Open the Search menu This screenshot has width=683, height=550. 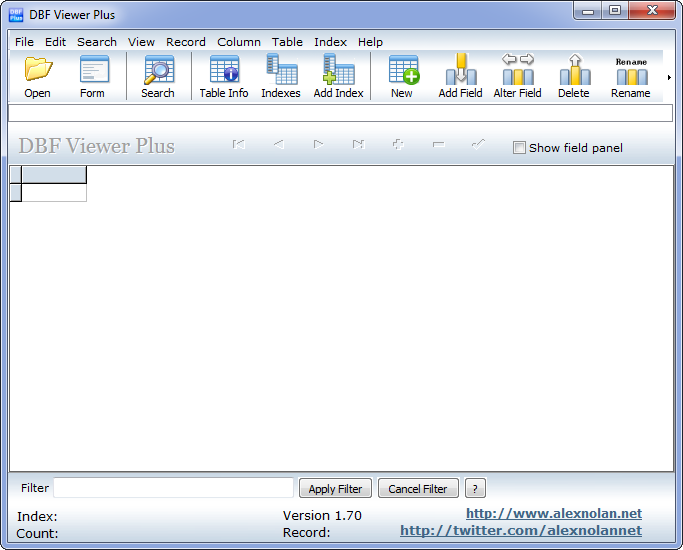97,42
